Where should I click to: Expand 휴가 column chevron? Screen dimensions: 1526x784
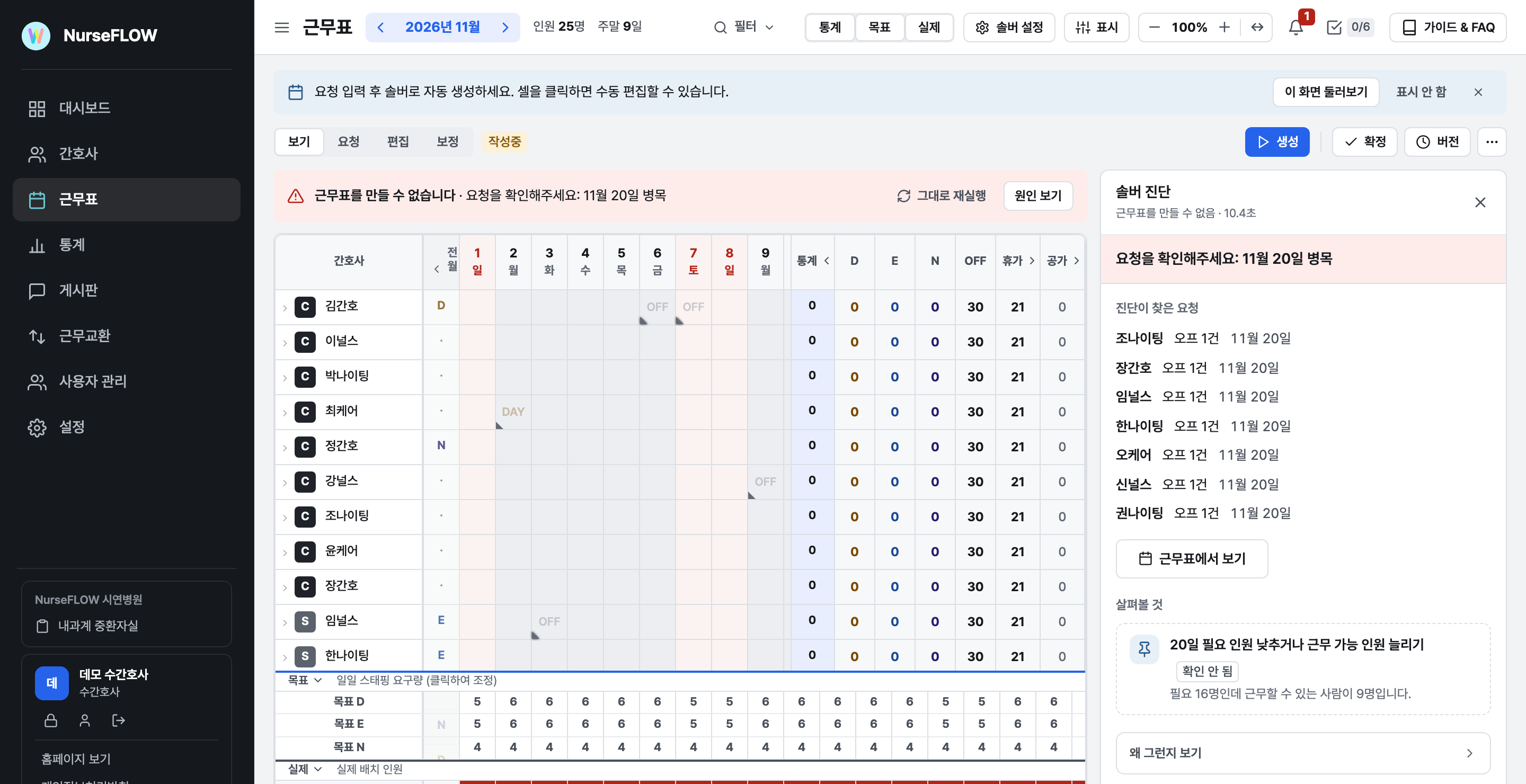click(x=1032, y=261)
